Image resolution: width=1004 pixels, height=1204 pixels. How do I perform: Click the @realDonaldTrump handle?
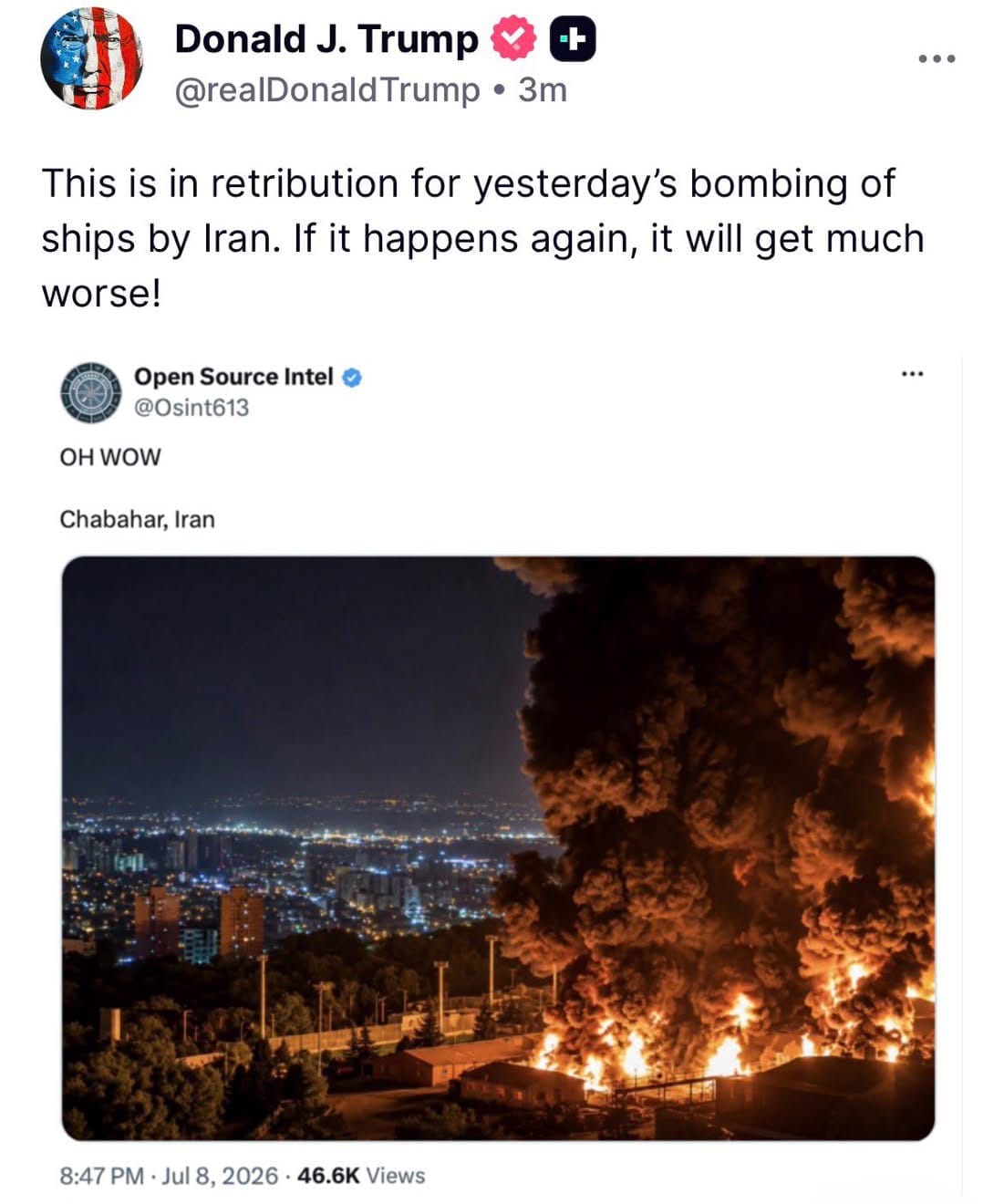tap(326, 90)
